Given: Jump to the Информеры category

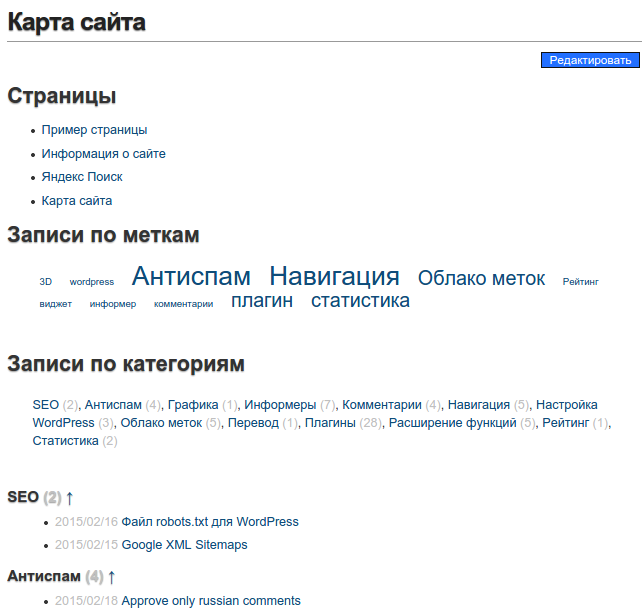Looking at the screenshot, I should [x=280, y=405].
